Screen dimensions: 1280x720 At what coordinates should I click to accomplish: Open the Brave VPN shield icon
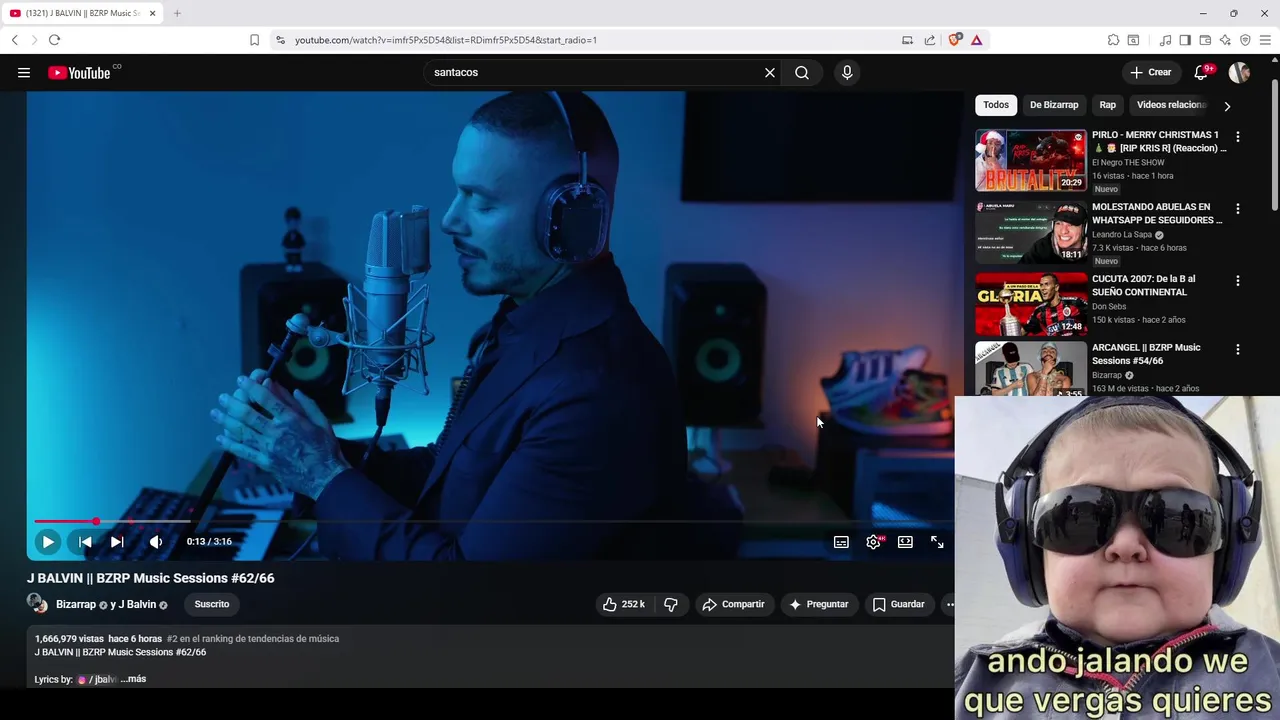coord(1245,40)
